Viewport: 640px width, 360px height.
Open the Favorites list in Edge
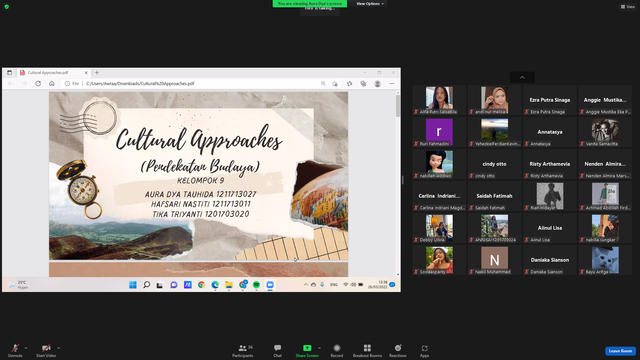coord(350,83)
